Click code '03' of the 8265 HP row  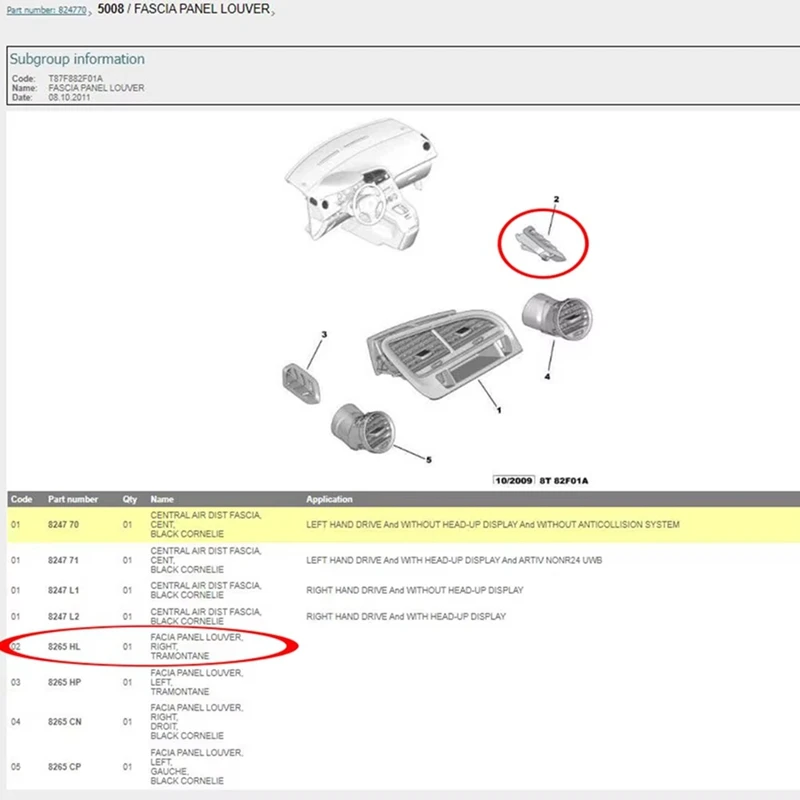click(x=16, y=682)
